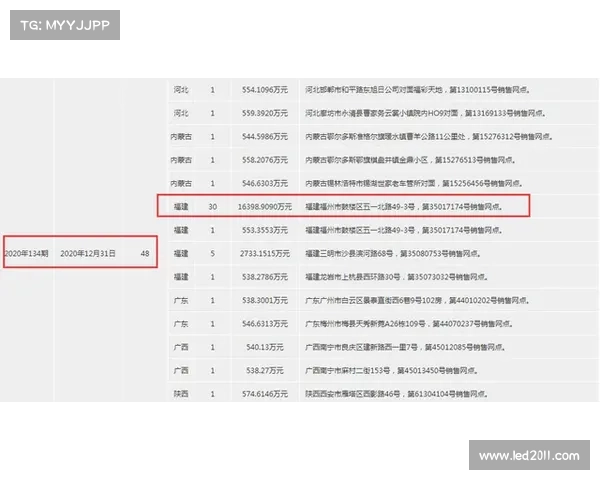Click the address with outlet 第35073032号
The height and width of the screenshot is (480, 600).
coord(396,277)
